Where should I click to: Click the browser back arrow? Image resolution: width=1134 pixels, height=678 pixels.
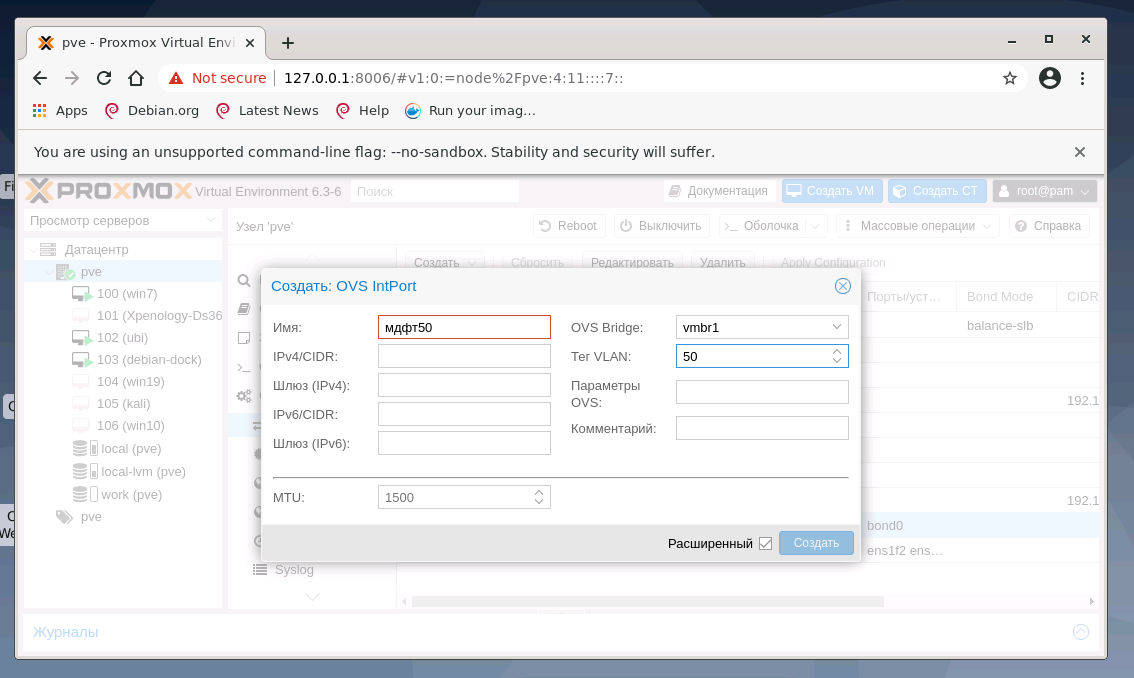point(40,78)
